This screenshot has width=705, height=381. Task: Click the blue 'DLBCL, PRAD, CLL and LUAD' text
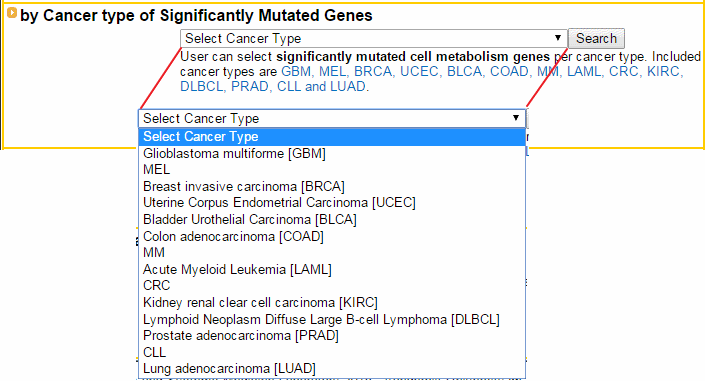(x=273, y=86)
